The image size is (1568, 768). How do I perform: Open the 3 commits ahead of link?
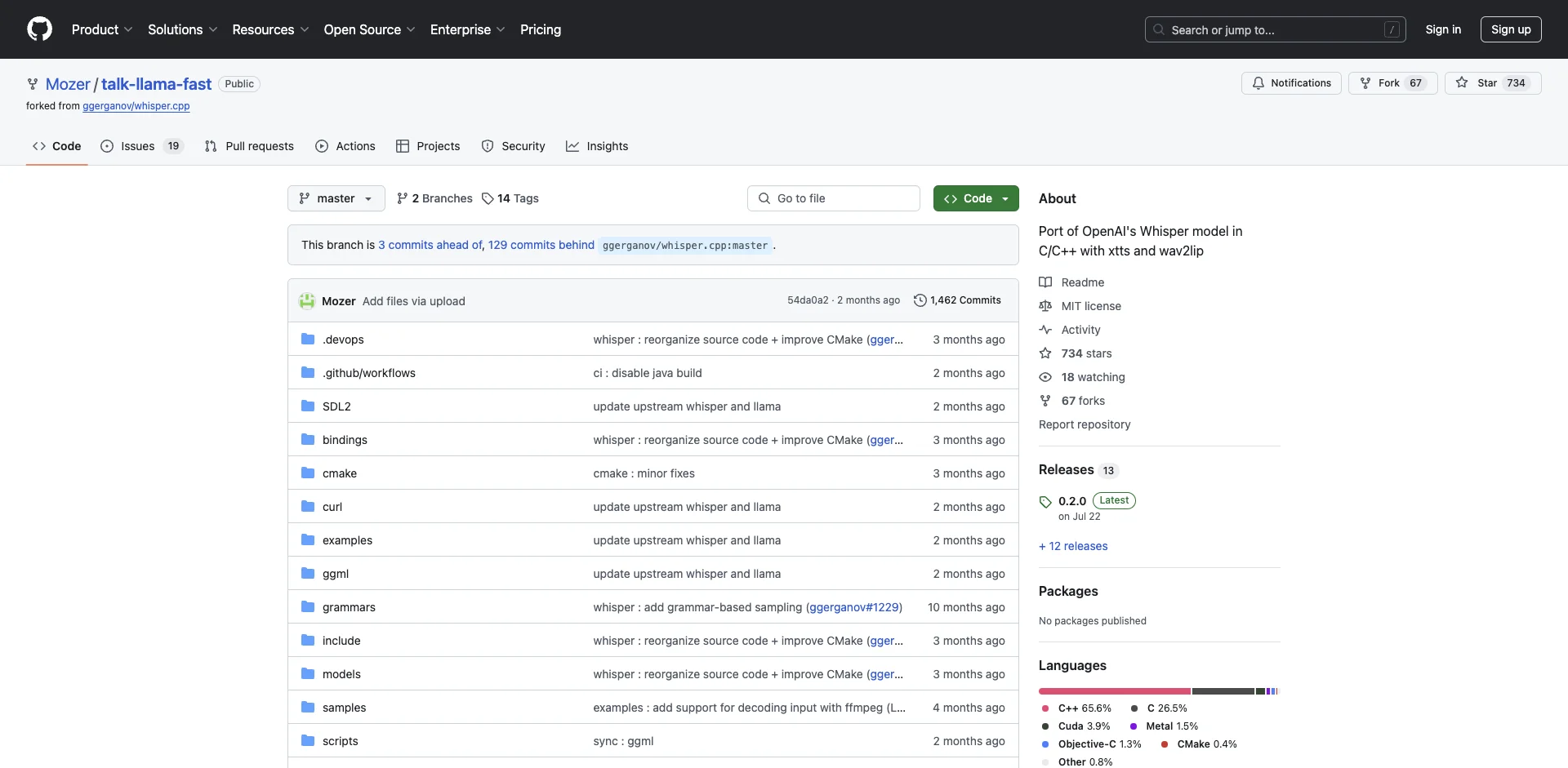click(x=430, y=245)
